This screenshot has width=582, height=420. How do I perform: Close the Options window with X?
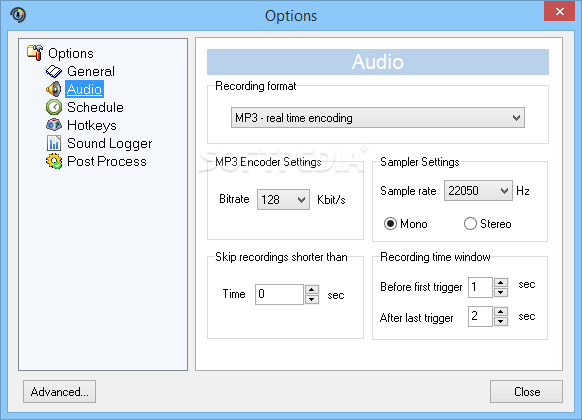point(559,11)
